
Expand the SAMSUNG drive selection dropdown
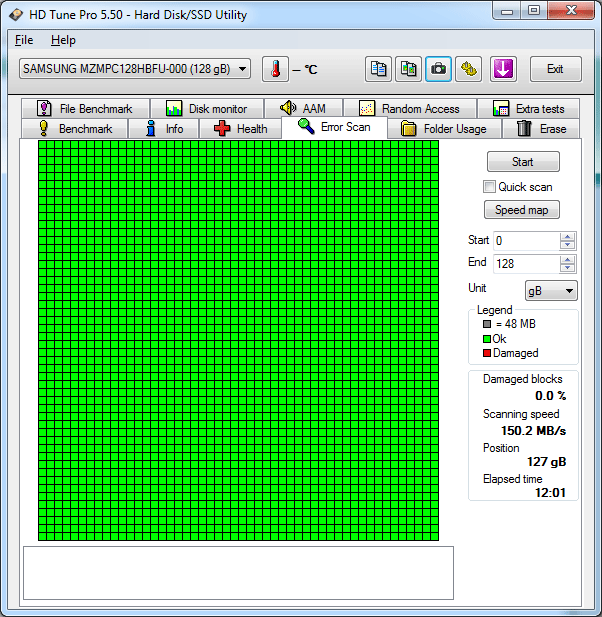tap(243, 69)
